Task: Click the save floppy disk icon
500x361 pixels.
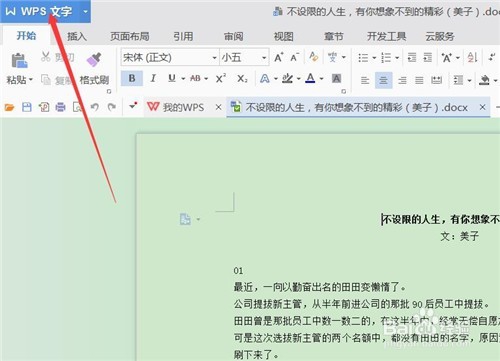Action: point(27,107)
